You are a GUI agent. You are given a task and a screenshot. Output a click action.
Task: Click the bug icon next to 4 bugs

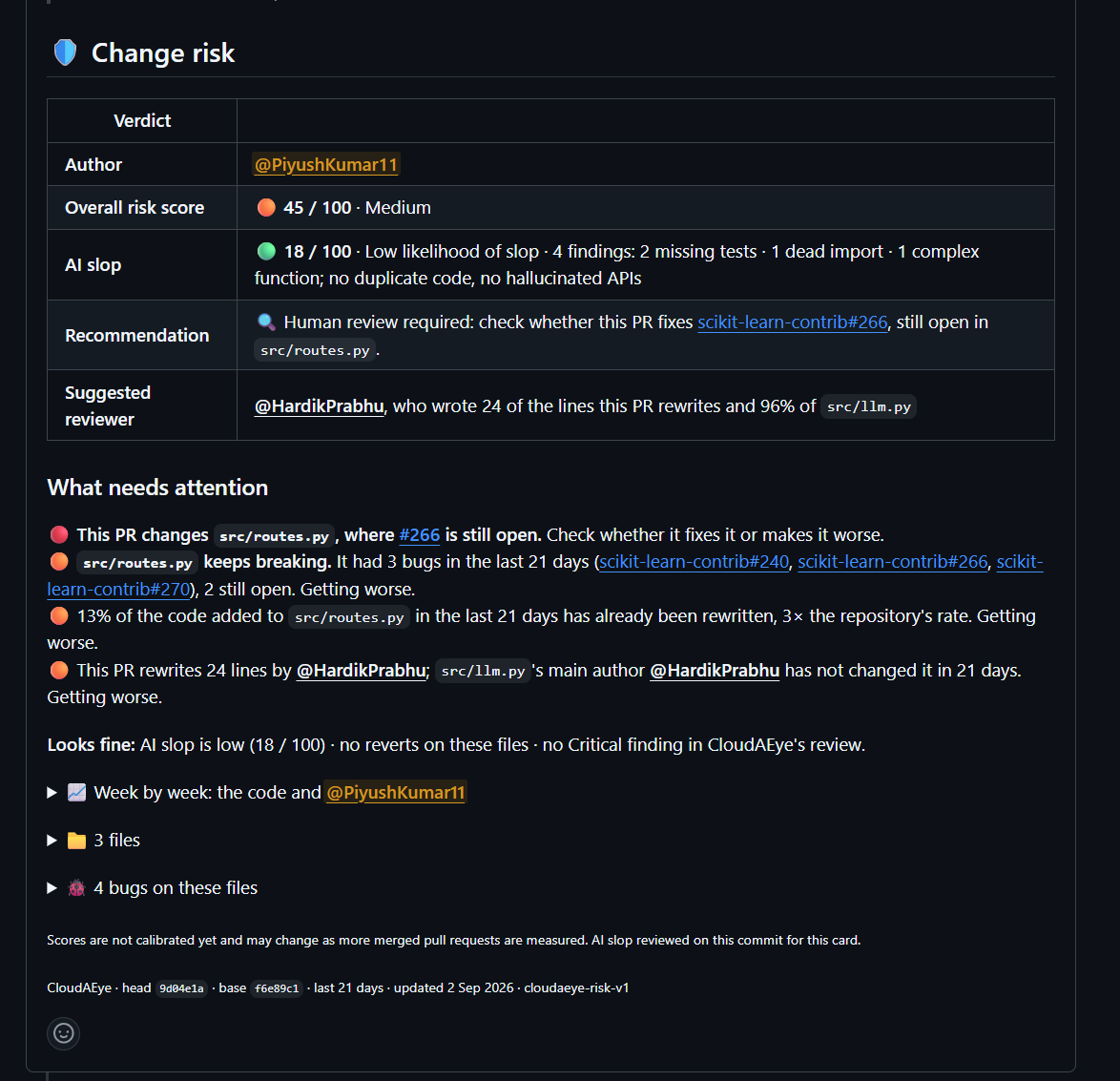click(76, 888)
